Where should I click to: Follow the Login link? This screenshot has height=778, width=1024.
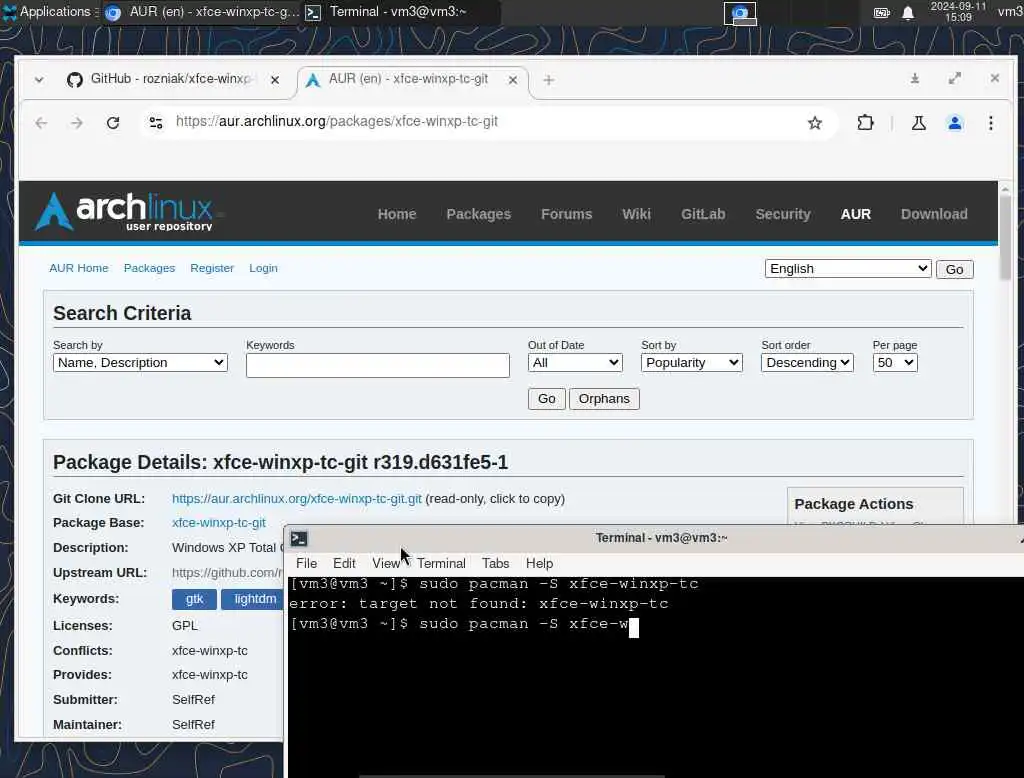(x=263, y=268)
